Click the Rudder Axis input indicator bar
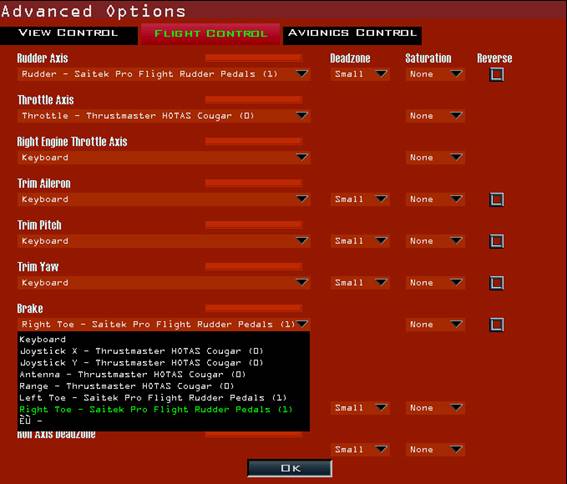This screenshot has width=567, height=484. (x=253, y=58)
